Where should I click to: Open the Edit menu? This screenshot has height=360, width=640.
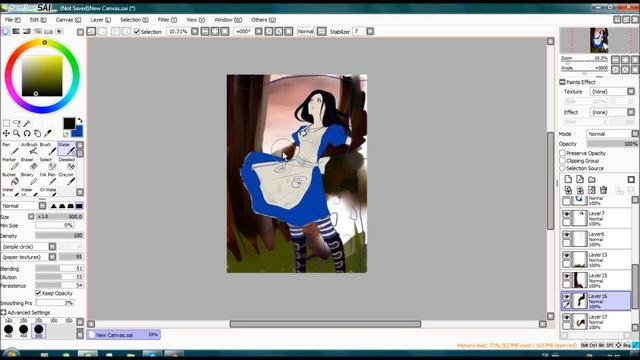[38, 20]
